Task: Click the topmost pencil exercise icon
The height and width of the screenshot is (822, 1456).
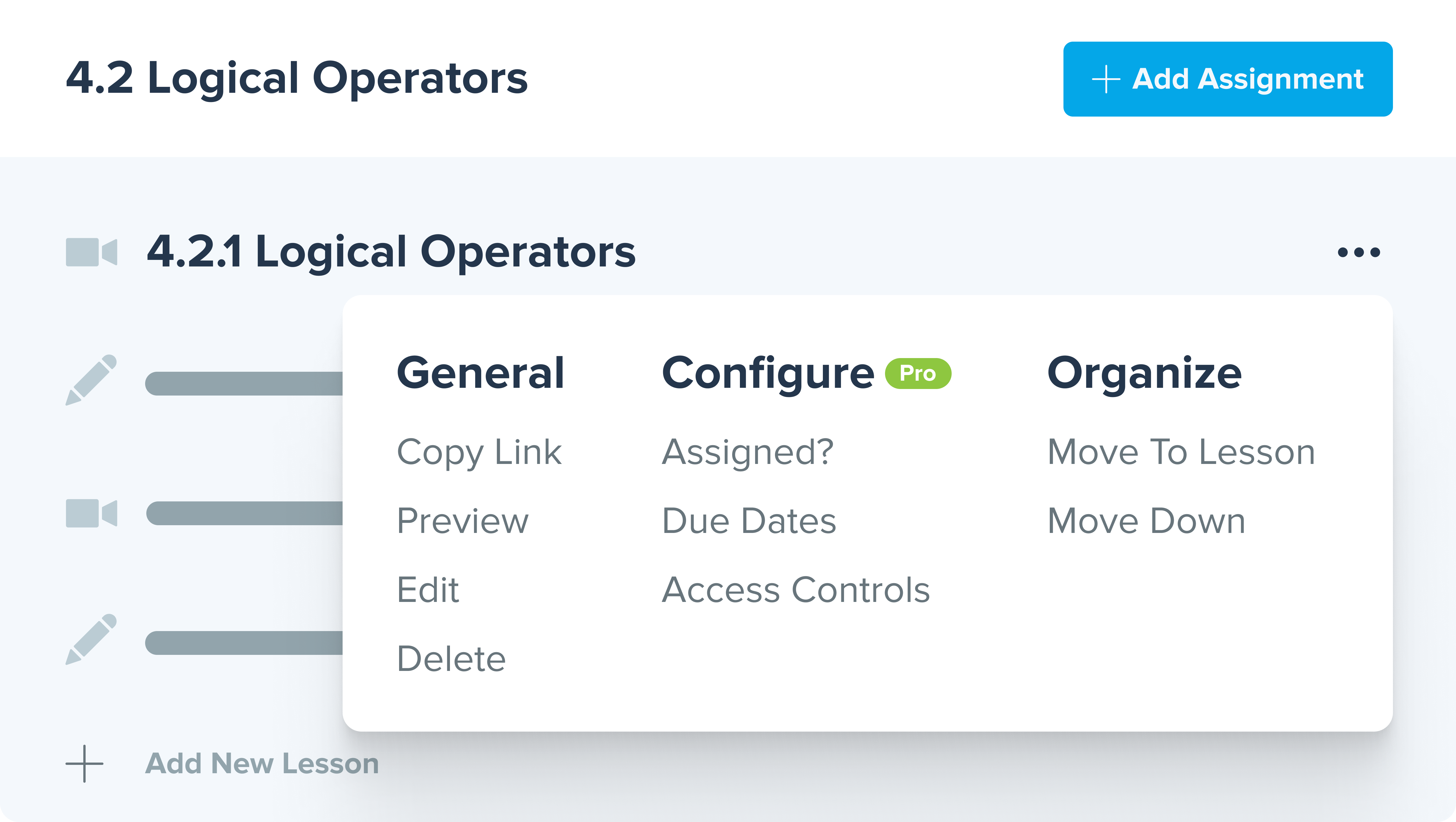Action: pyautogui.click(x=92, y=380)
